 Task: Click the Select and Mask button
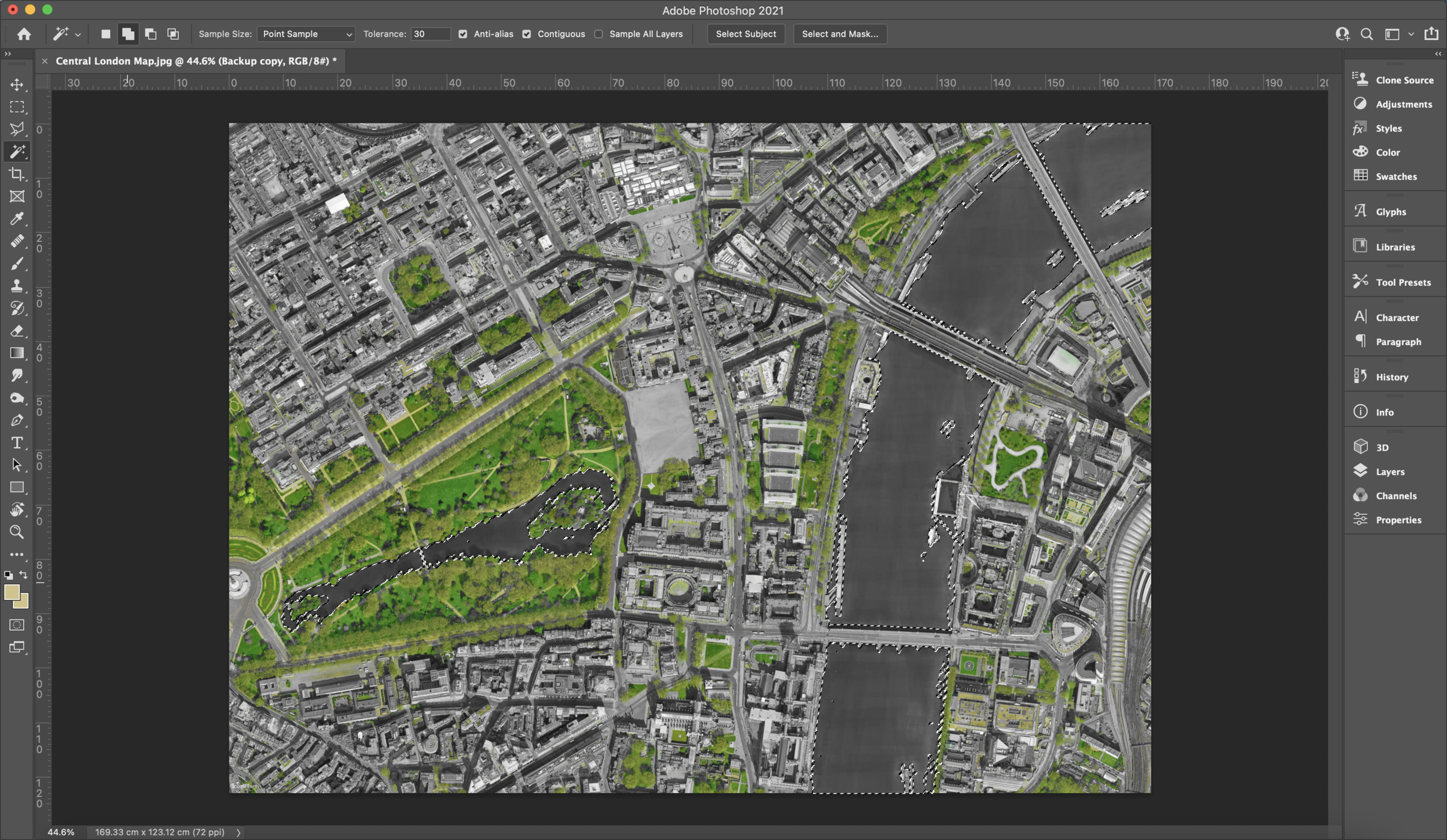pos(839,34)
